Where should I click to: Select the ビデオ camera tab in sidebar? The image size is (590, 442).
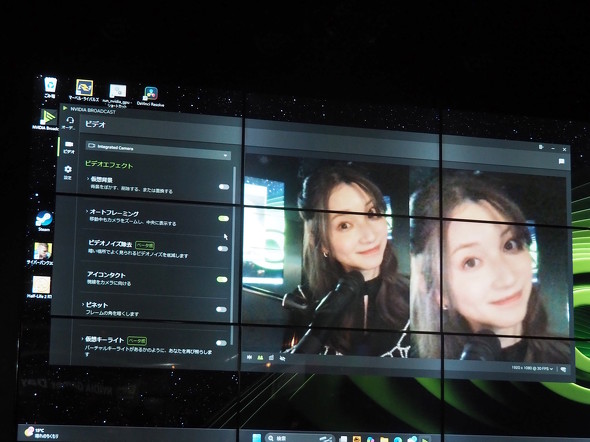pos(69,147)
